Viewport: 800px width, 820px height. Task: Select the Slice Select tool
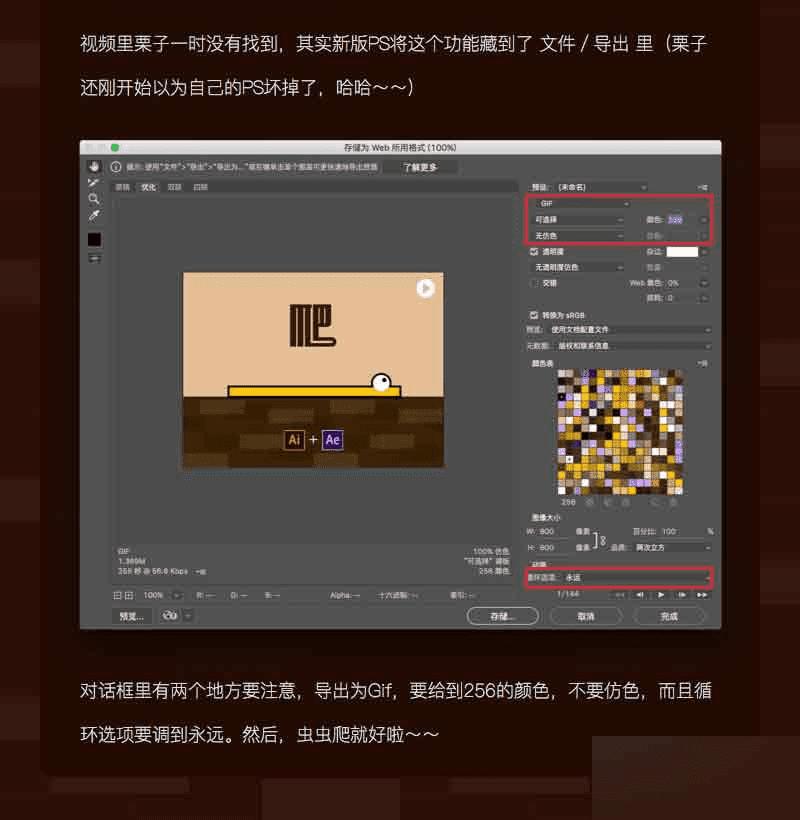pyautogui.click(x=94, y=183)
